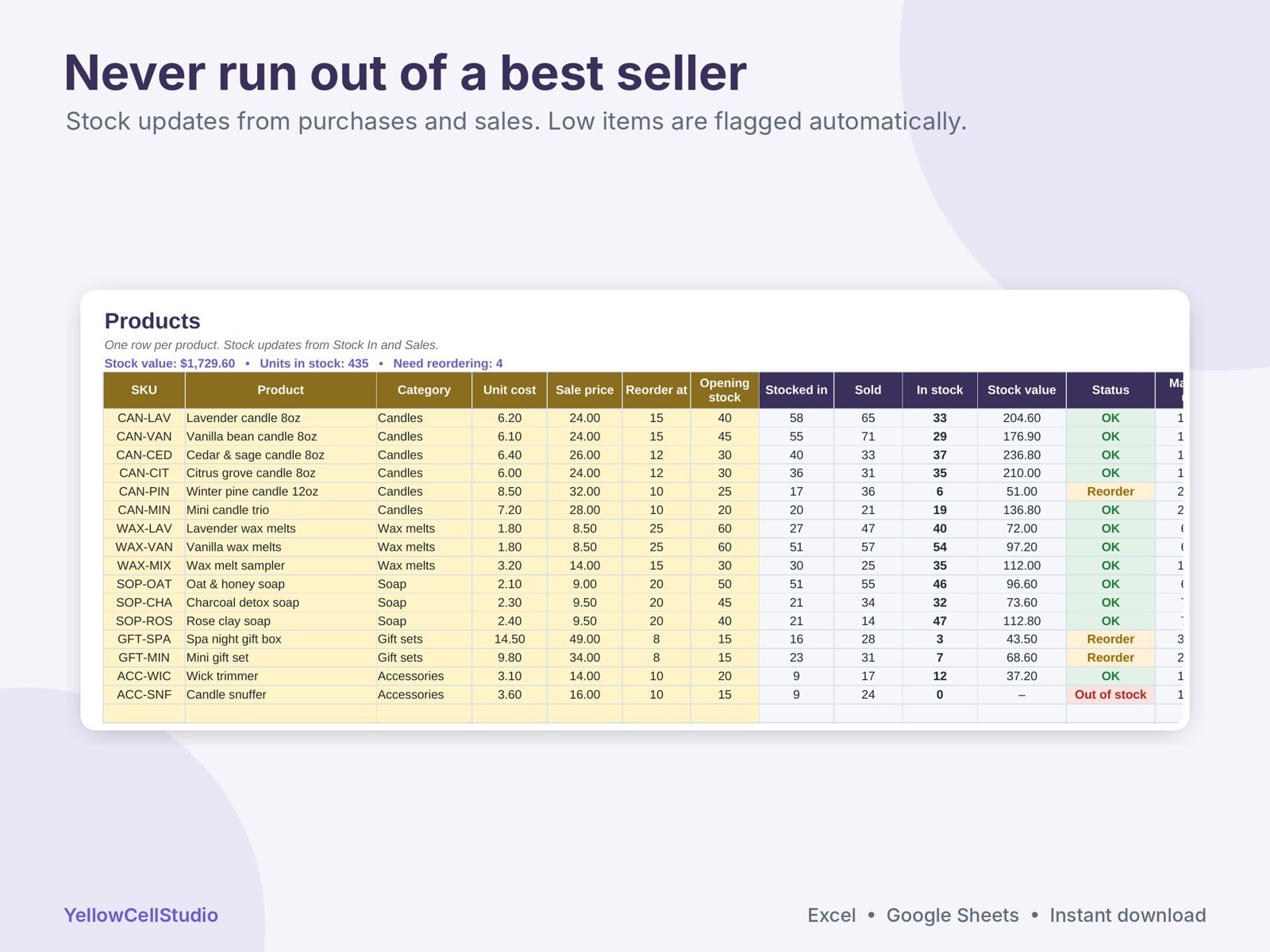Select the "Stock value: $1,729.60" summary

pyautogui.click(x=170, y=363)
